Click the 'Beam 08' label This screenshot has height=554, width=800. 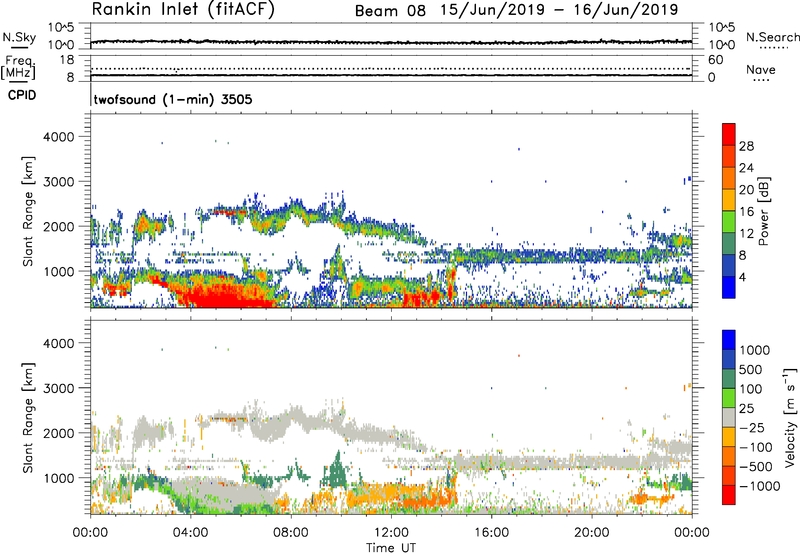[x=390, y=11]
